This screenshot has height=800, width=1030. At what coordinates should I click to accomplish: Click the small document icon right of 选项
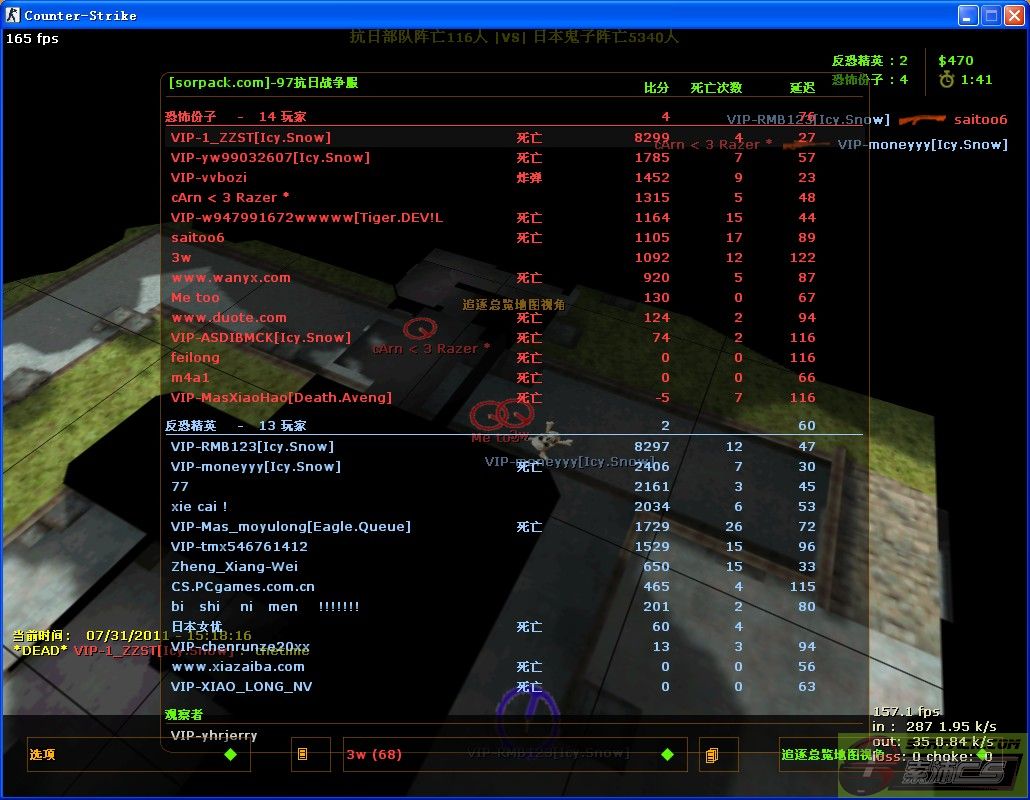310,755
